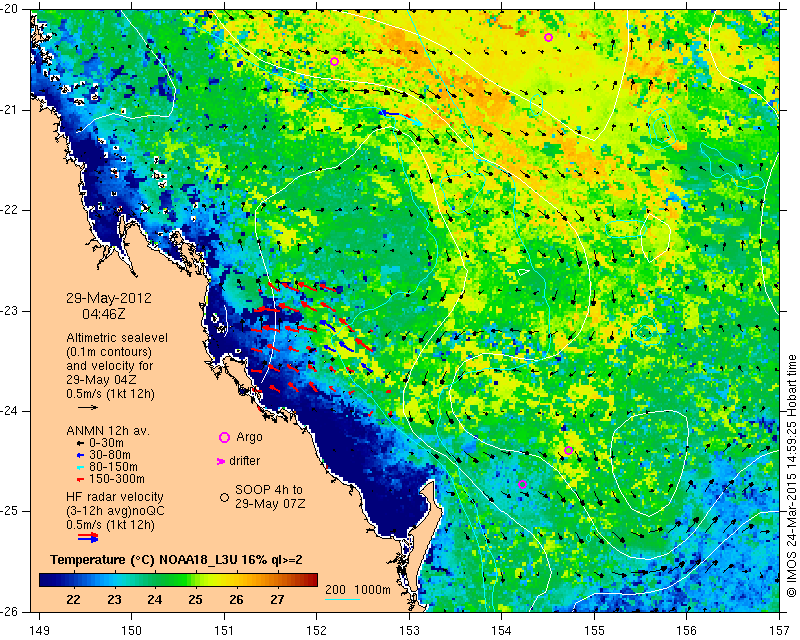
Task: Click the '(0.1m contours)' legend text
Action: click(x=109, y=352)
